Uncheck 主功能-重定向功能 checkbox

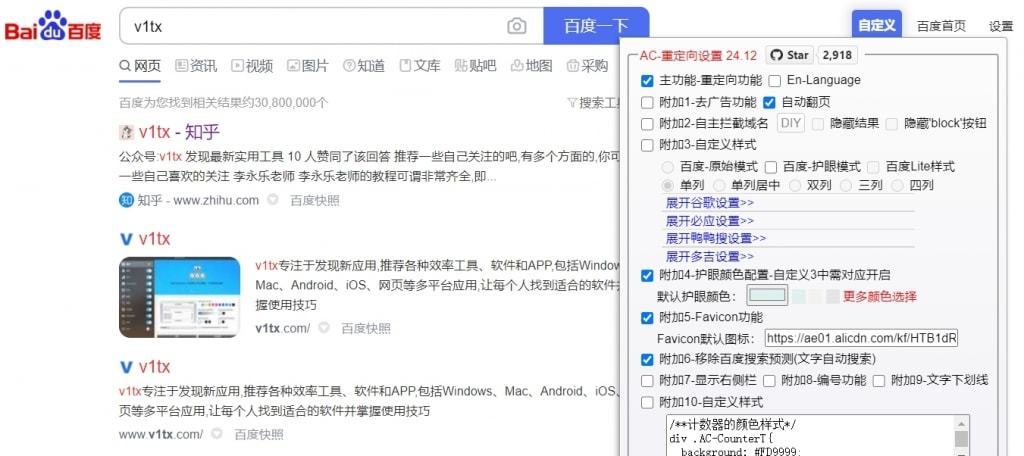point(647,81)
